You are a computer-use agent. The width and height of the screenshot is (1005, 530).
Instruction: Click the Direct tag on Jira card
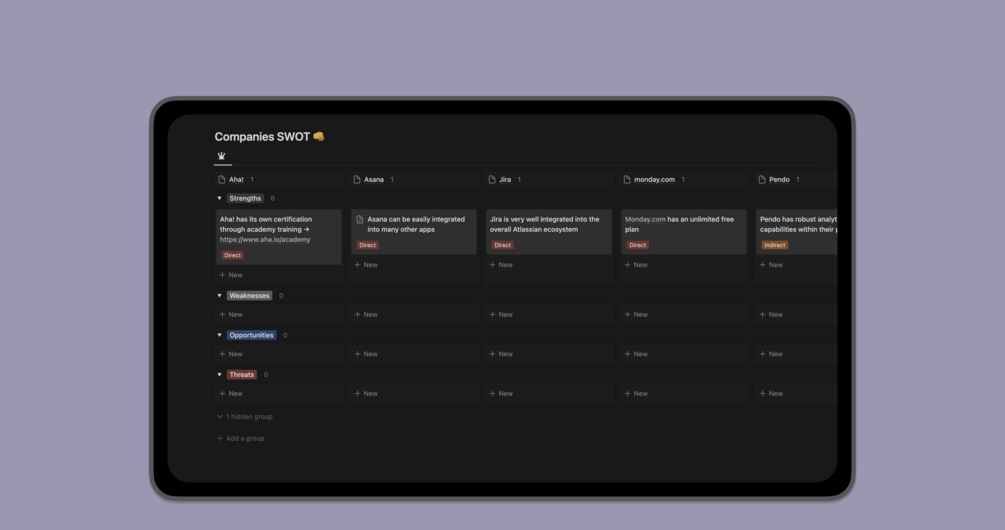pyautogui.click(x=502, y=245)
